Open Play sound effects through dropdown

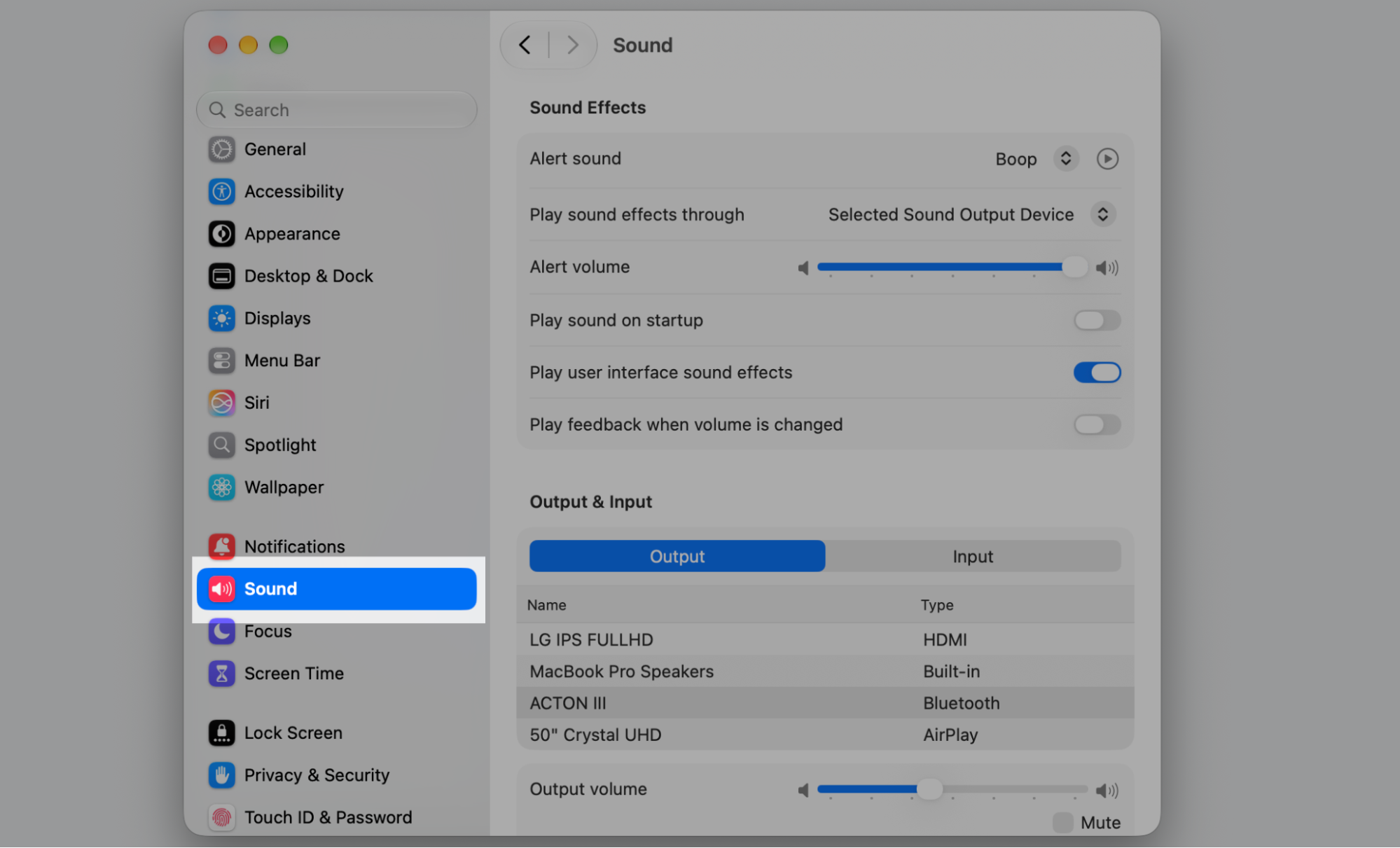[x=1102, y=214]
